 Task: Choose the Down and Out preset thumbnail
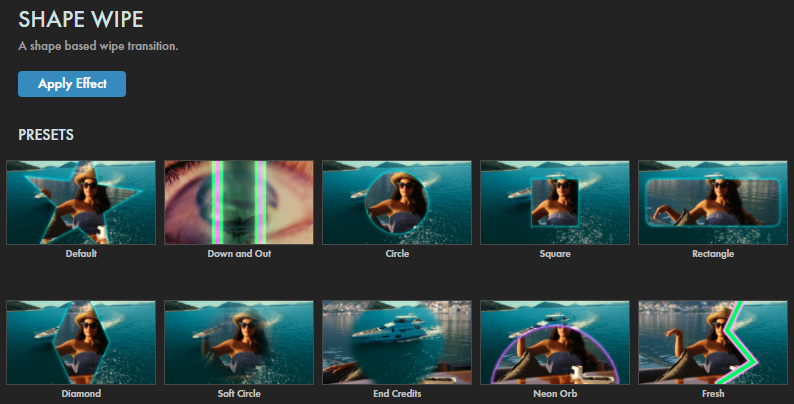[239, 203]
